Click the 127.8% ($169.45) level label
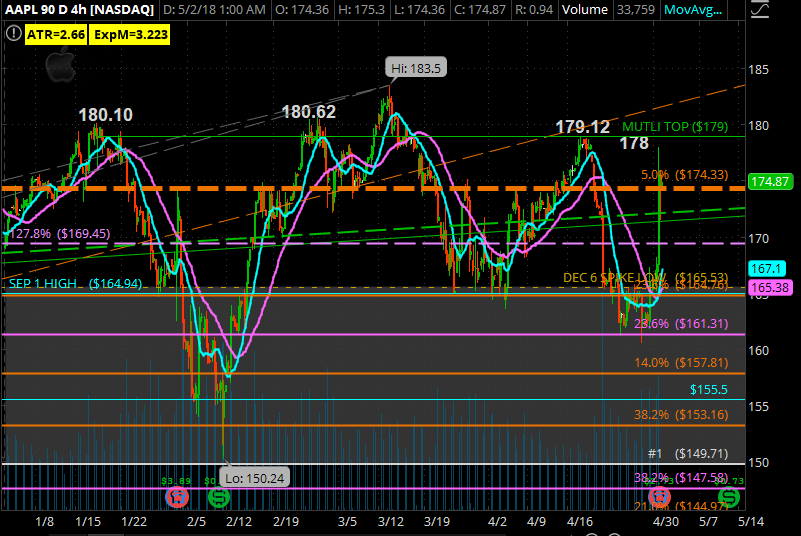801x536 pixels. [x=60, y=234]
